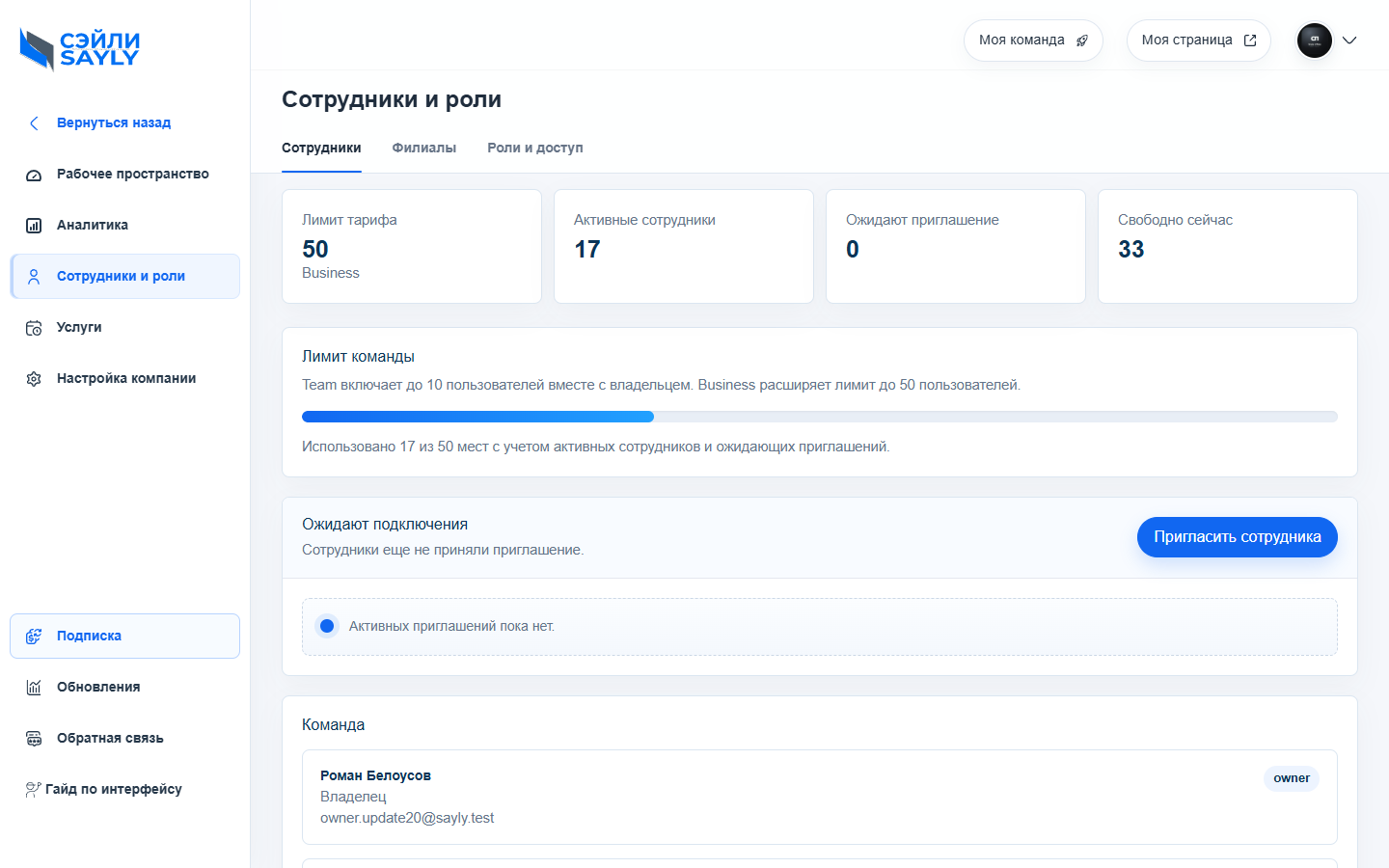1389x868 pixels.
Task: Click the blue dot in the no-invitations notice
Action: (x=327, y=627)
